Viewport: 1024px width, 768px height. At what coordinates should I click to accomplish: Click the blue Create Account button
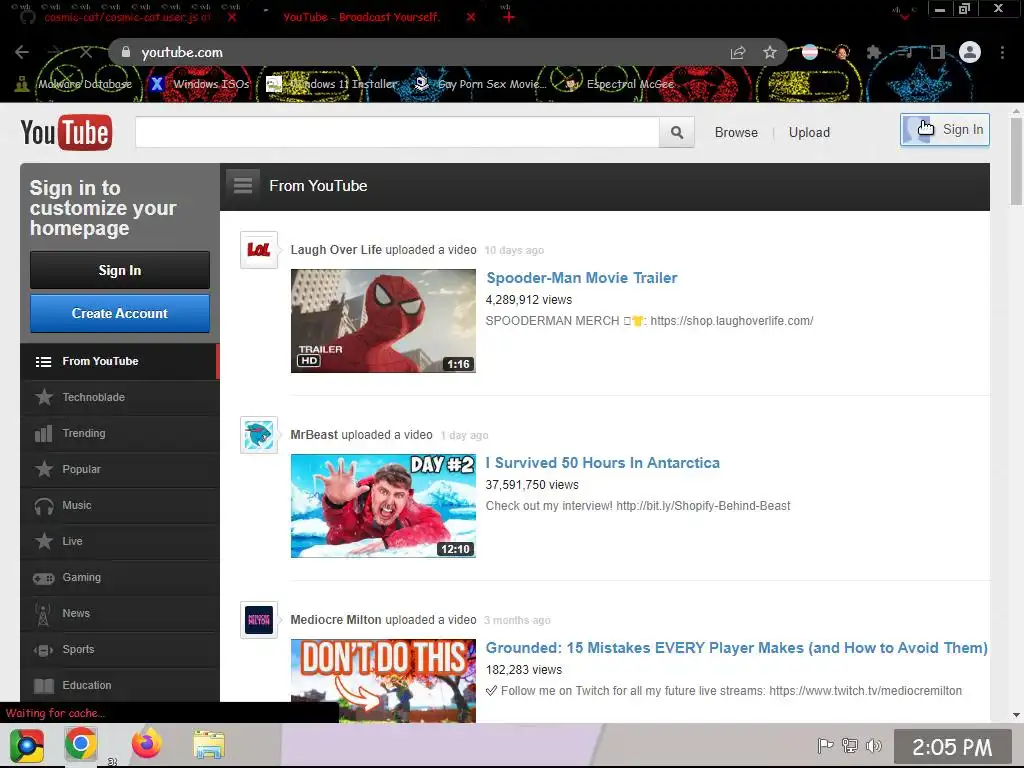[x=120, y=313]
